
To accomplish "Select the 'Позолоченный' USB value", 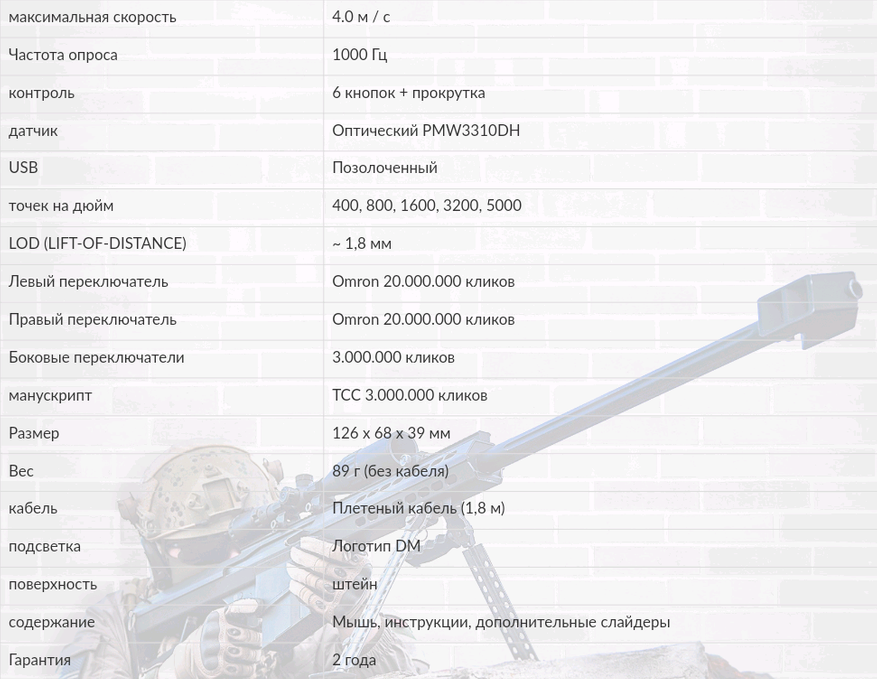I will pos(384,168).
